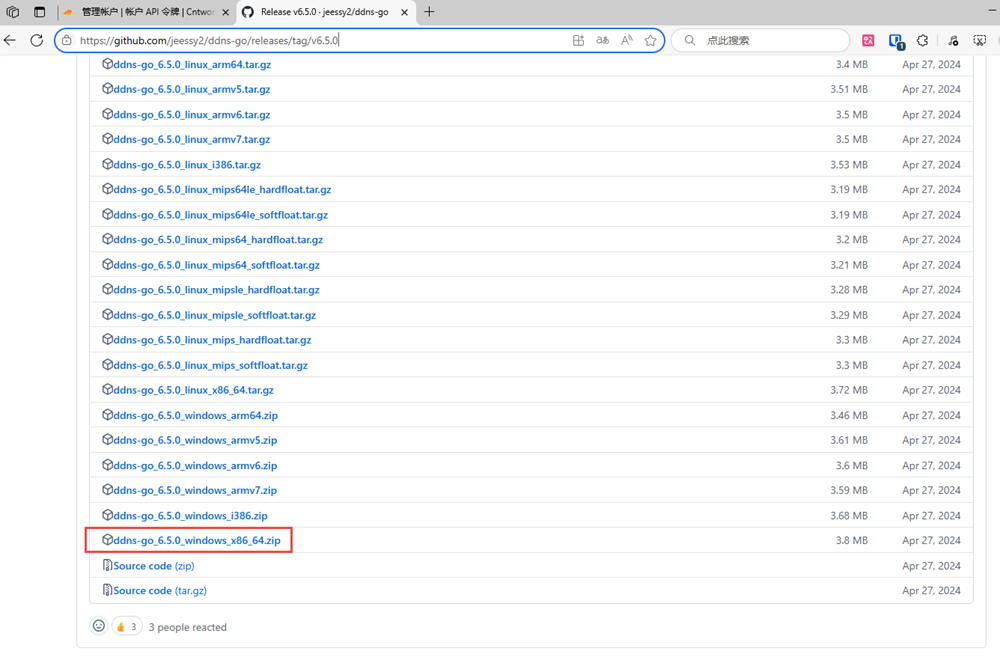The height and width of the screenshot is (657, 1000).
Task: Close the 管理帐户 API 令牌 tab
Action: [226, 12]
